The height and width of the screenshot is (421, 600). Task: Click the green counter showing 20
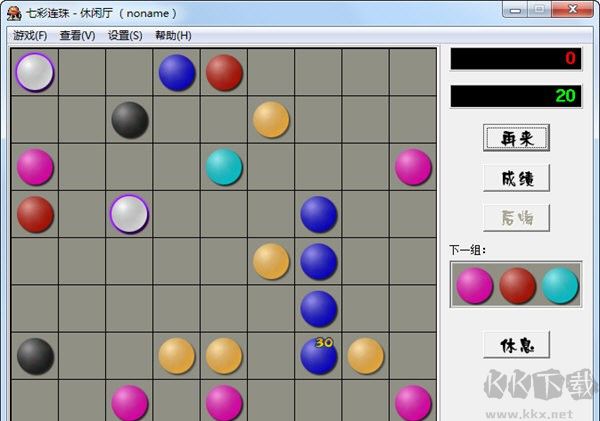pos(516,96)
